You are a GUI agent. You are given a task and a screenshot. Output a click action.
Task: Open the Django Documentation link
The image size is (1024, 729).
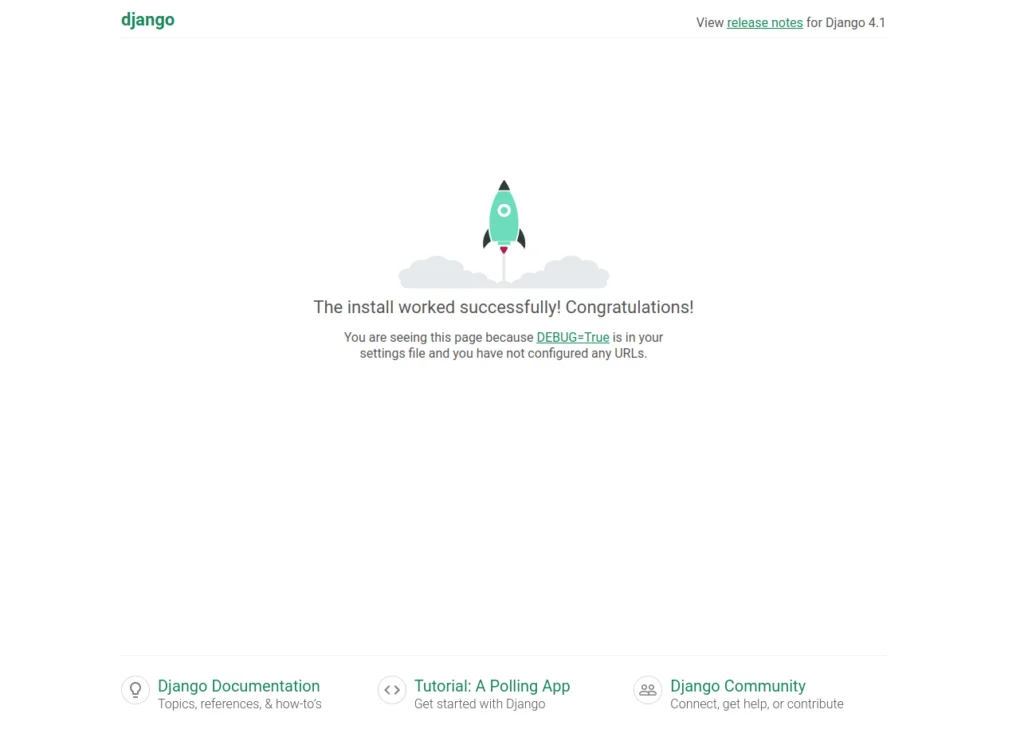(238, 686)
